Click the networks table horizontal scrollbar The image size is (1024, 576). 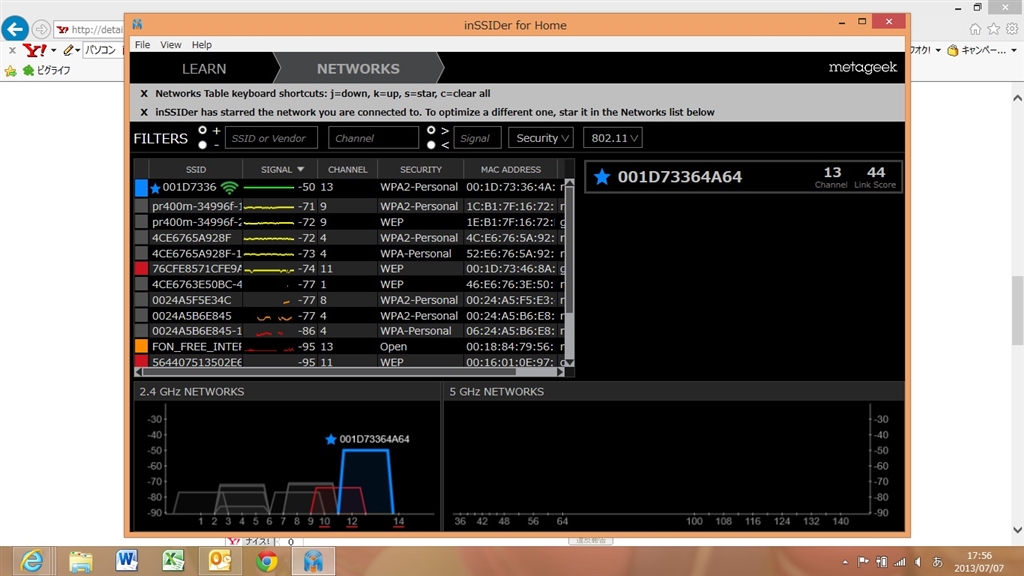click(329, 372)
